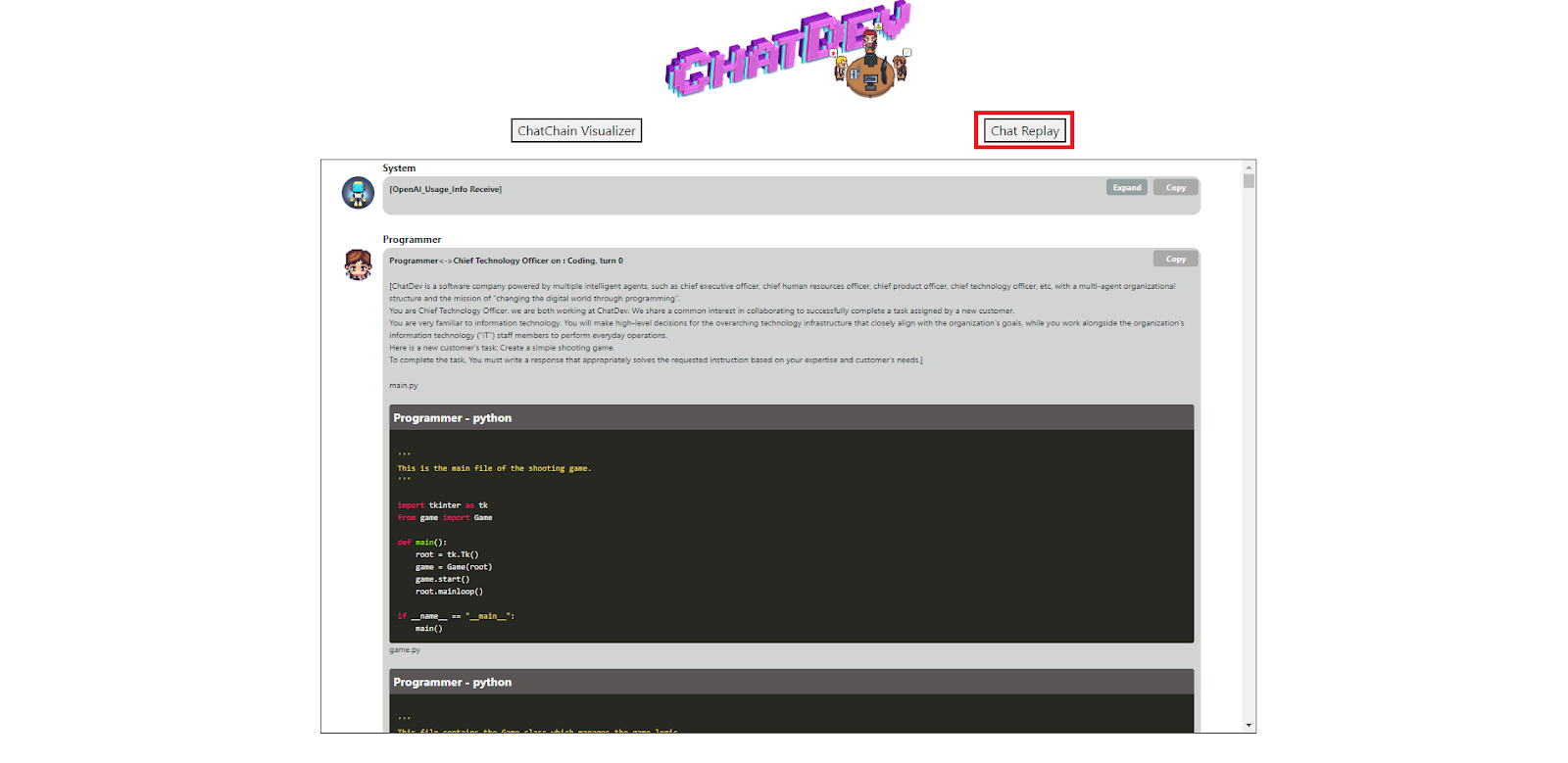Click the "Programmer" sender label above message

coord(412,240)
